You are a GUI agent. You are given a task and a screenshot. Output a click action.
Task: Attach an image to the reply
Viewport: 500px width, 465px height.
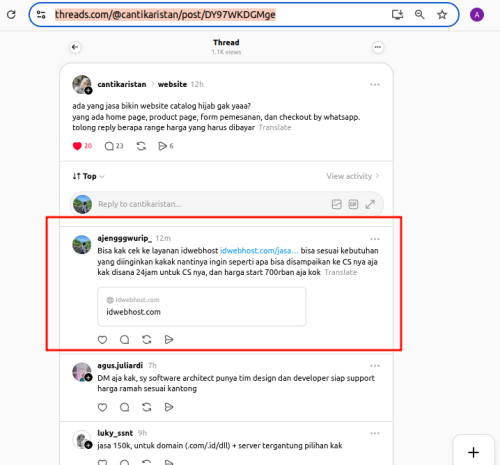[337, 204]
